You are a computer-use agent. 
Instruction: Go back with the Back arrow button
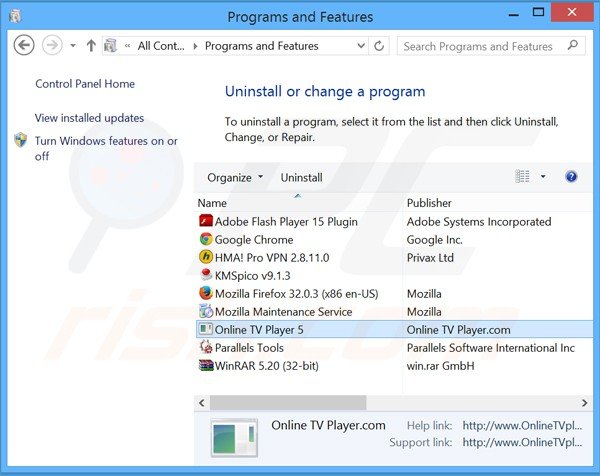pyautogui.click(x=24, y=45)
